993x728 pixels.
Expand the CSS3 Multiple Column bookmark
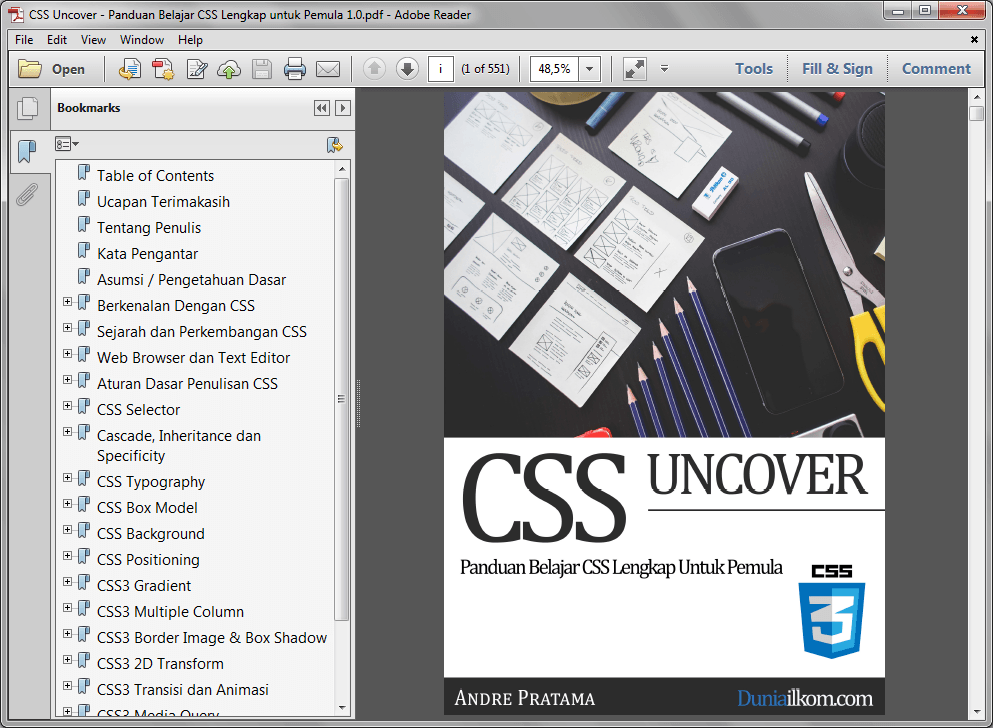[x=67, y=607]
